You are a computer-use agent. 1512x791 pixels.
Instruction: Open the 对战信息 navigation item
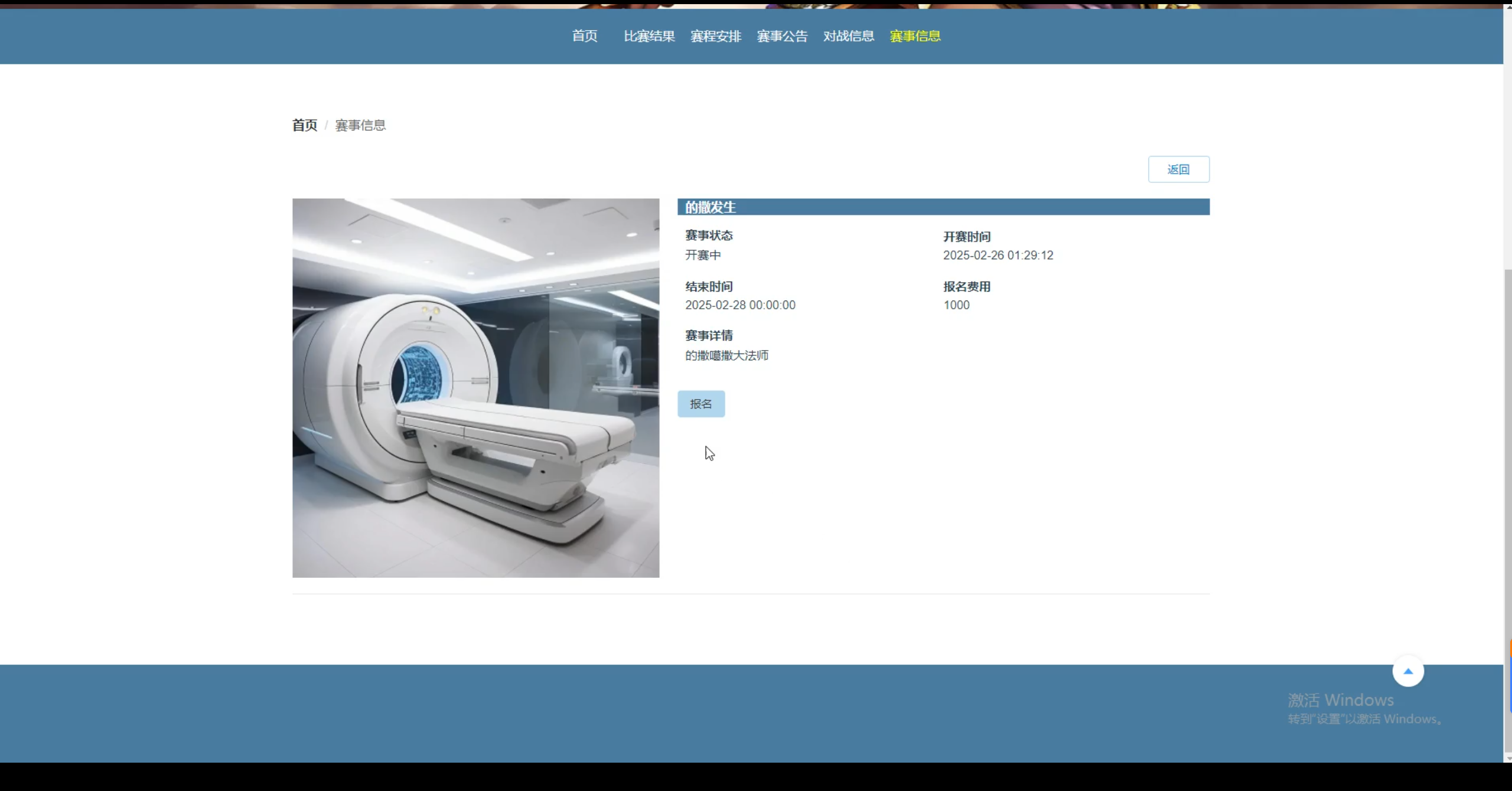pos(848,36)
